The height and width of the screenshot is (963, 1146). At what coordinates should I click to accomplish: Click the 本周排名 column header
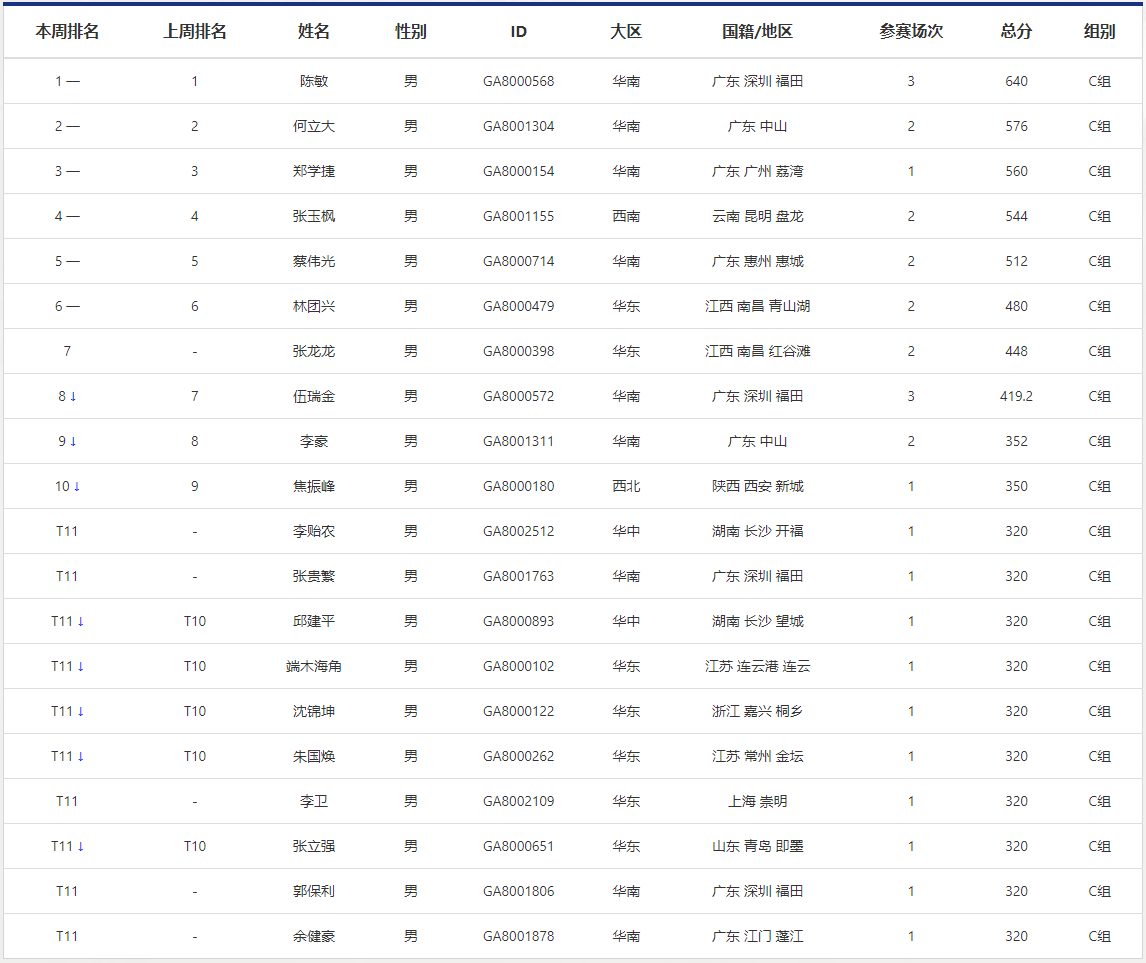(x=67, y=32)
